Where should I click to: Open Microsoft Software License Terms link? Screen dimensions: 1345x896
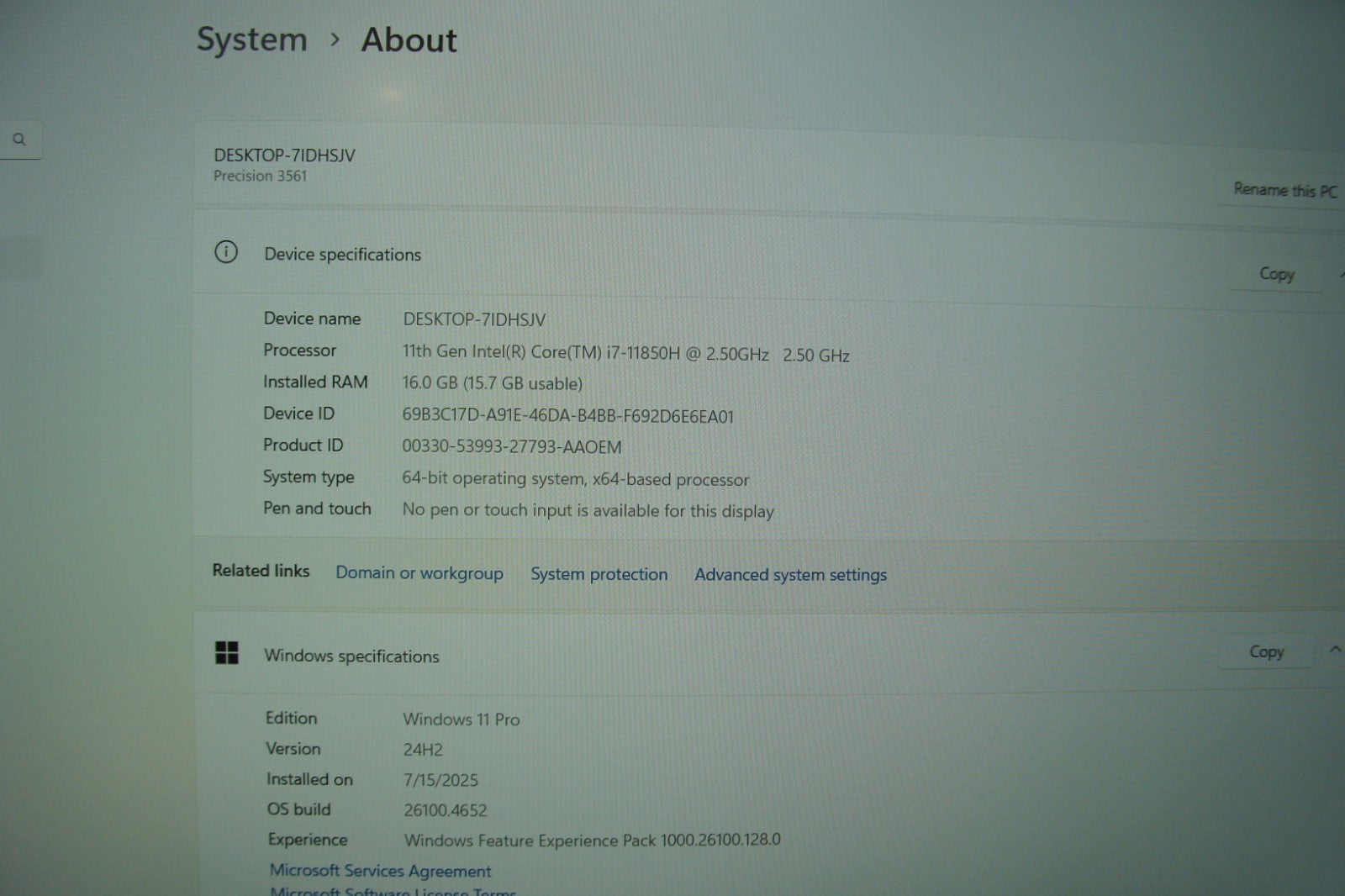393,891
